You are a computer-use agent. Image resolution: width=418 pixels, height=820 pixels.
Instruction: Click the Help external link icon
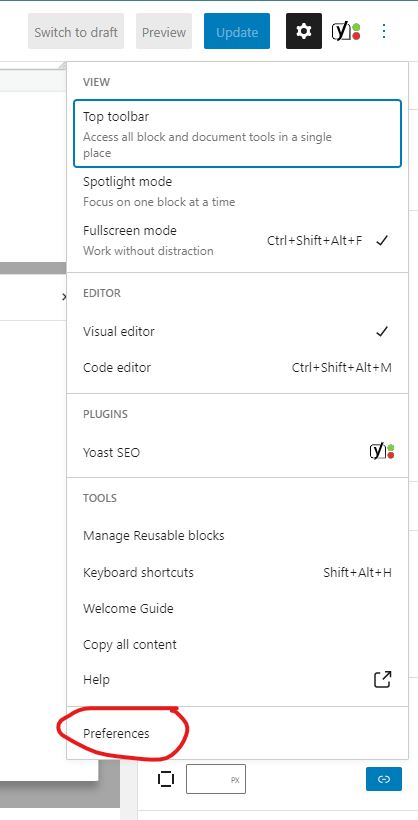coord(382,679)
